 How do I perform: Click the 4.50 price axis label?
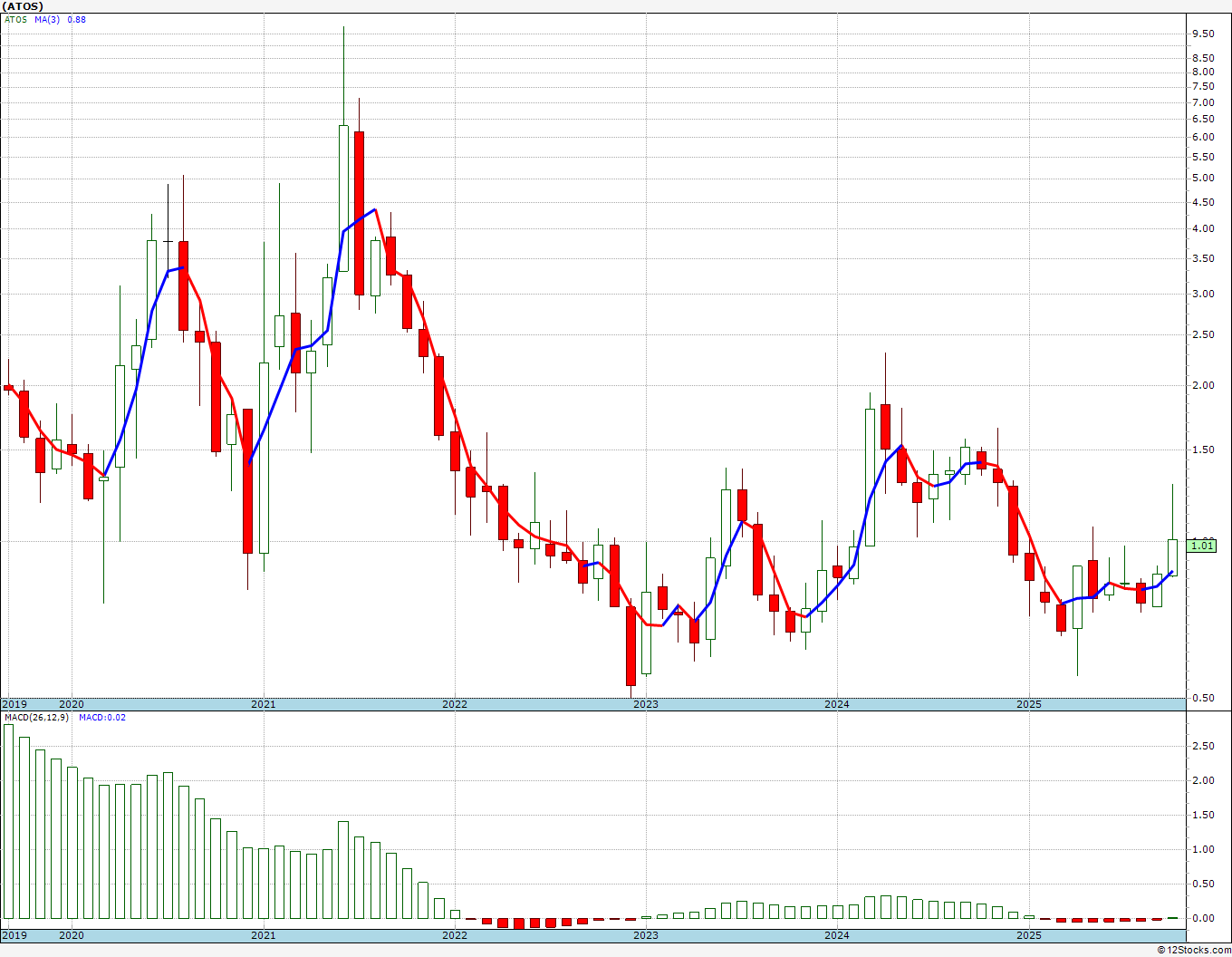point(1203,202)
